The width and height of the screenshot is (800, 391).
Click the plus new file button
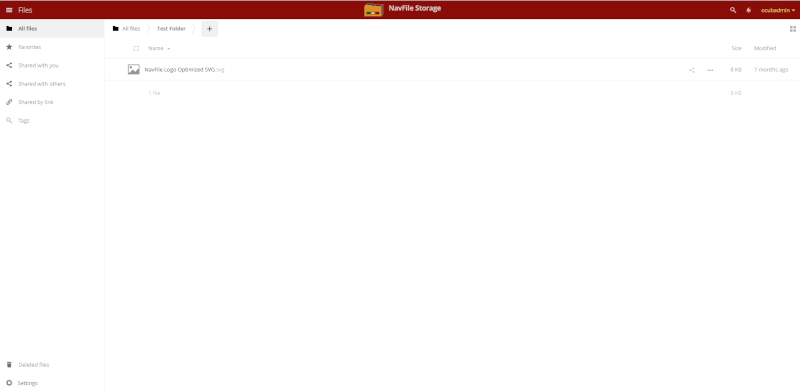209,29
